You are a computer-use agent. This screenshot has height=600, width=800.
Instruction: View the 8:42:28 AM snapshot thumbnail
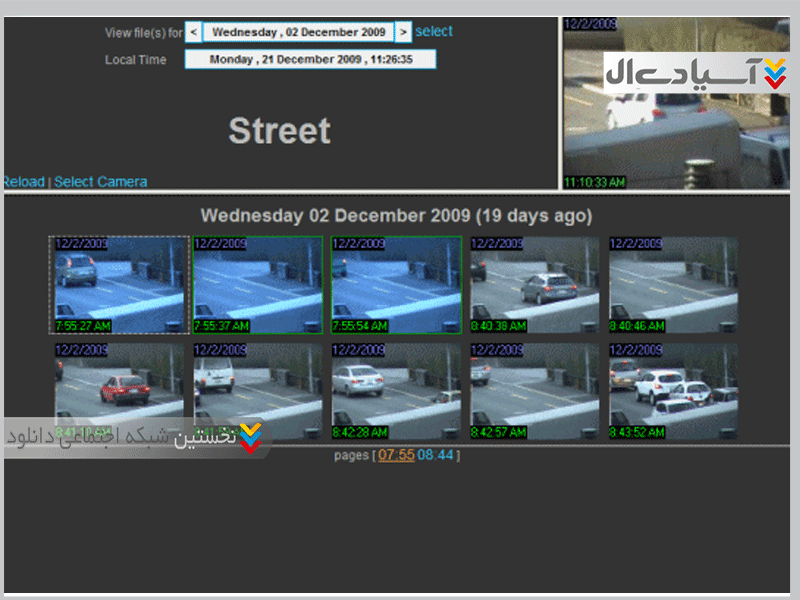[x=396, y=393]
